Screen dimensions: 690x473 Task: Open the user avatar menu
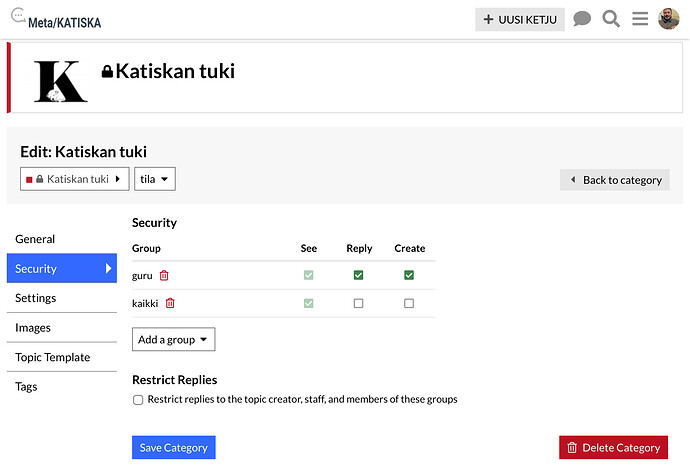click(x=668, y=19)
